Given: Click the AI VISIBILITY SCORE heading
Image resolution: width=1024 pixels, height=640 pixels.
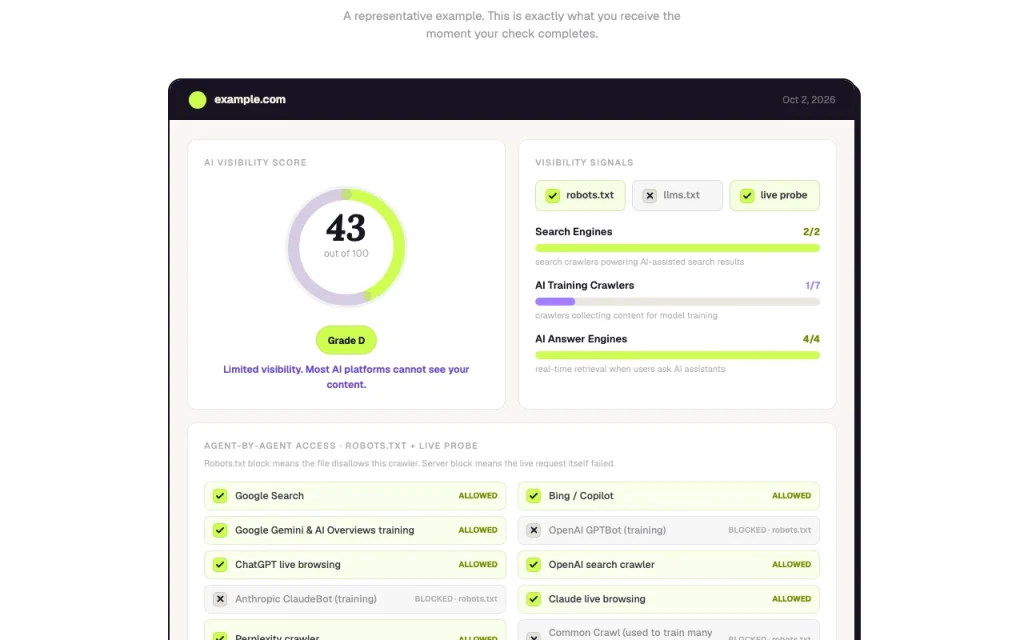Looking at the screenshot, I should click(255, 163).
